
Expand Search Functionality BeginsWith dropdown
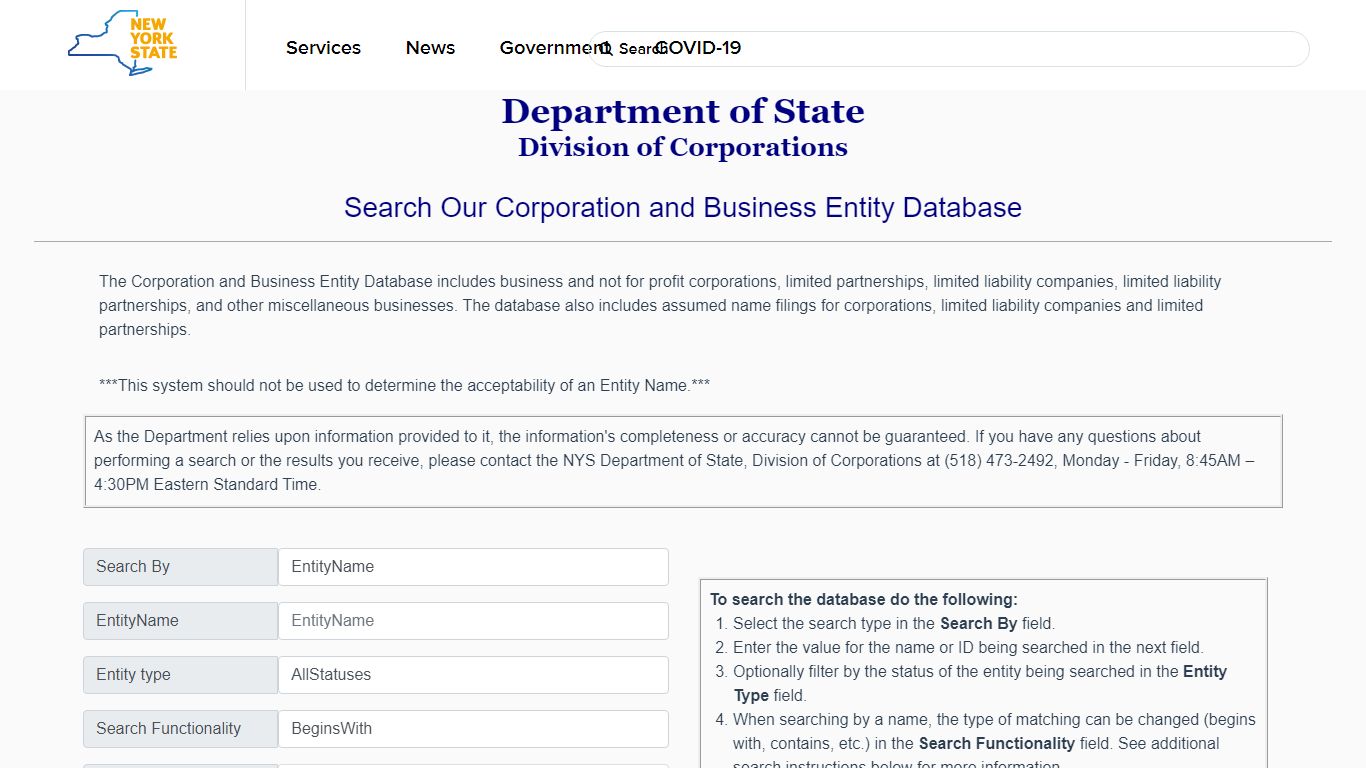473,729
